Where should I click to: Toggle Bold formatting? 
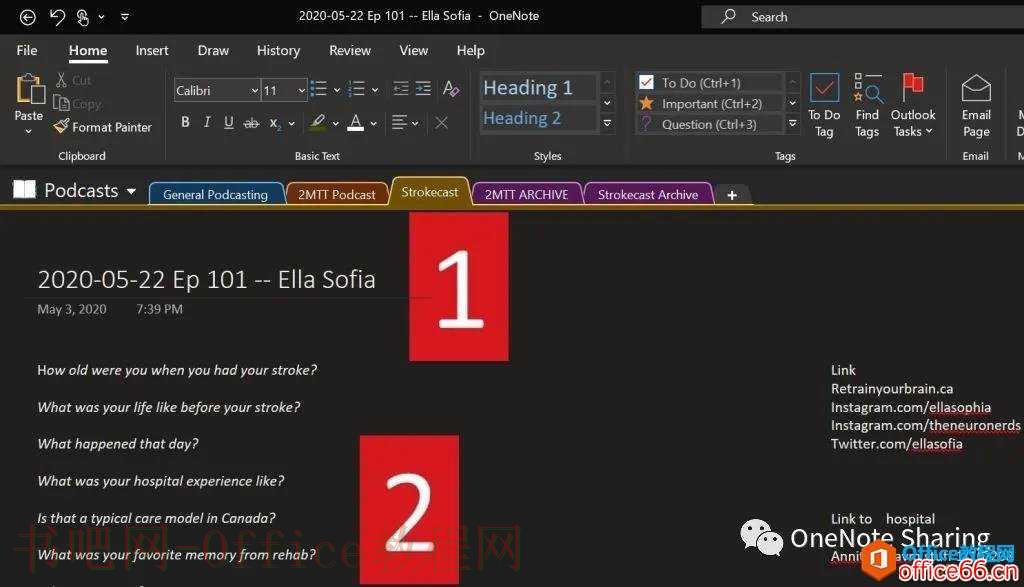point(185,122)
